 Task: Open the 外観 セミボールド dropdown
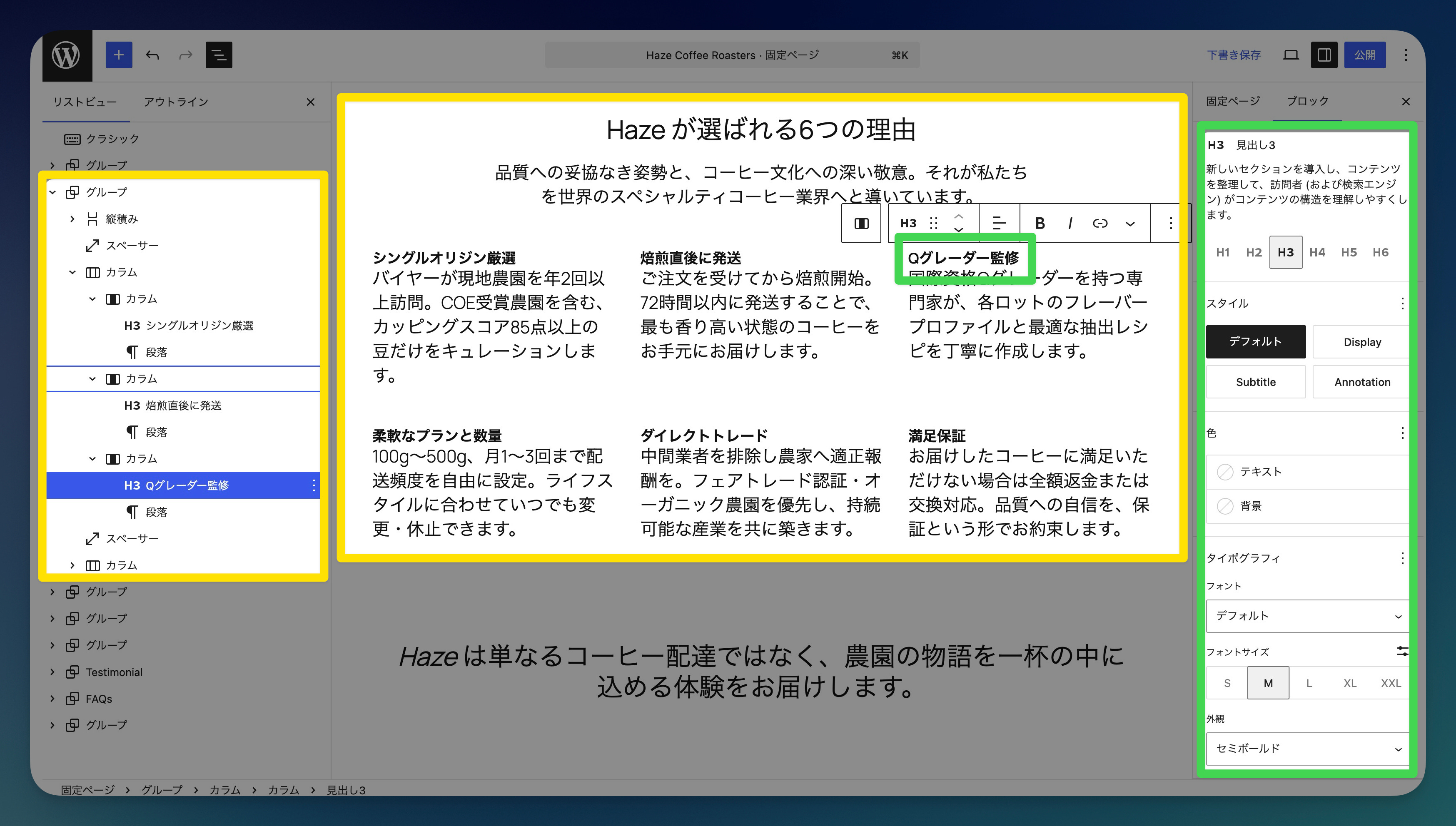tap(1308, 749)
